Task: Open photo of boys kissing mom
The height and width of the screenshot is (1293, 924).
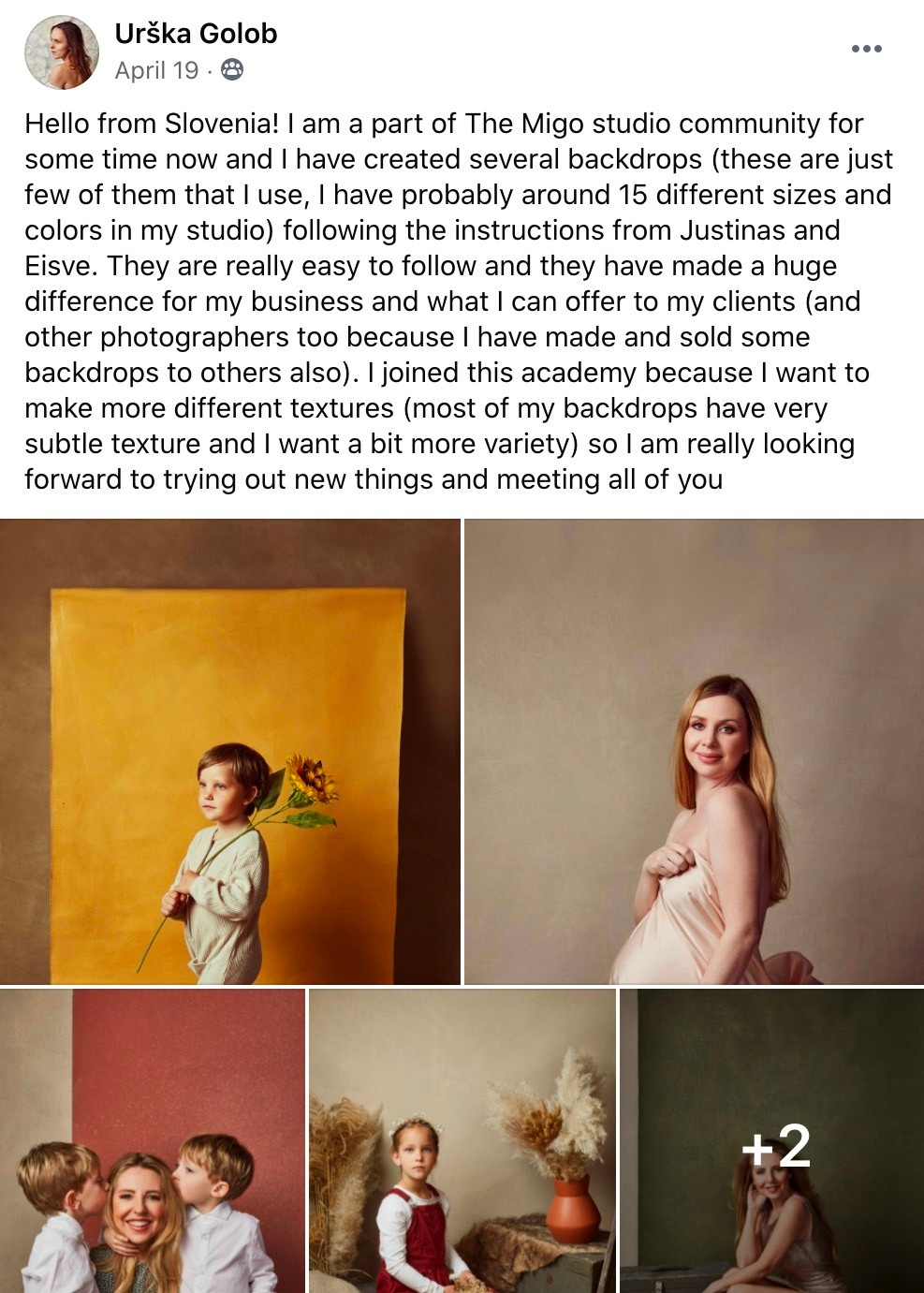Action: [x=153, y=1140]
